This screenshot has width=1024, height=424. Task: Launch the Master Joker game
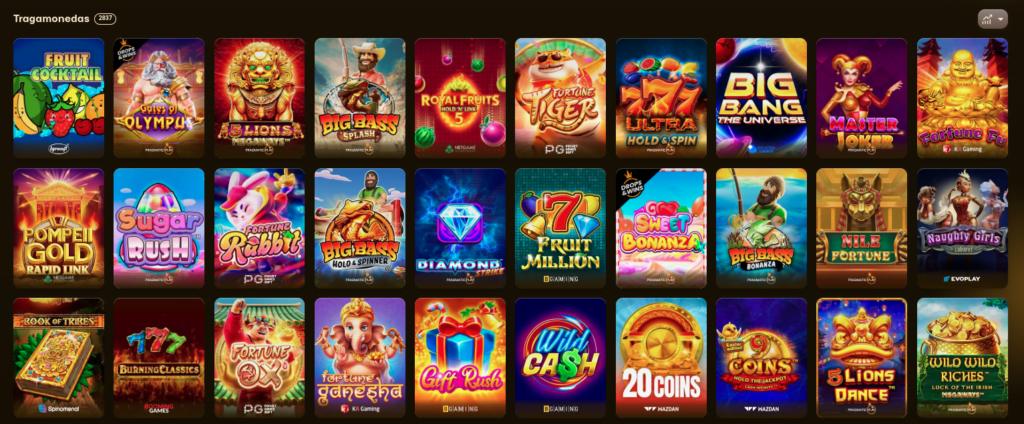(x=861, y=98)
